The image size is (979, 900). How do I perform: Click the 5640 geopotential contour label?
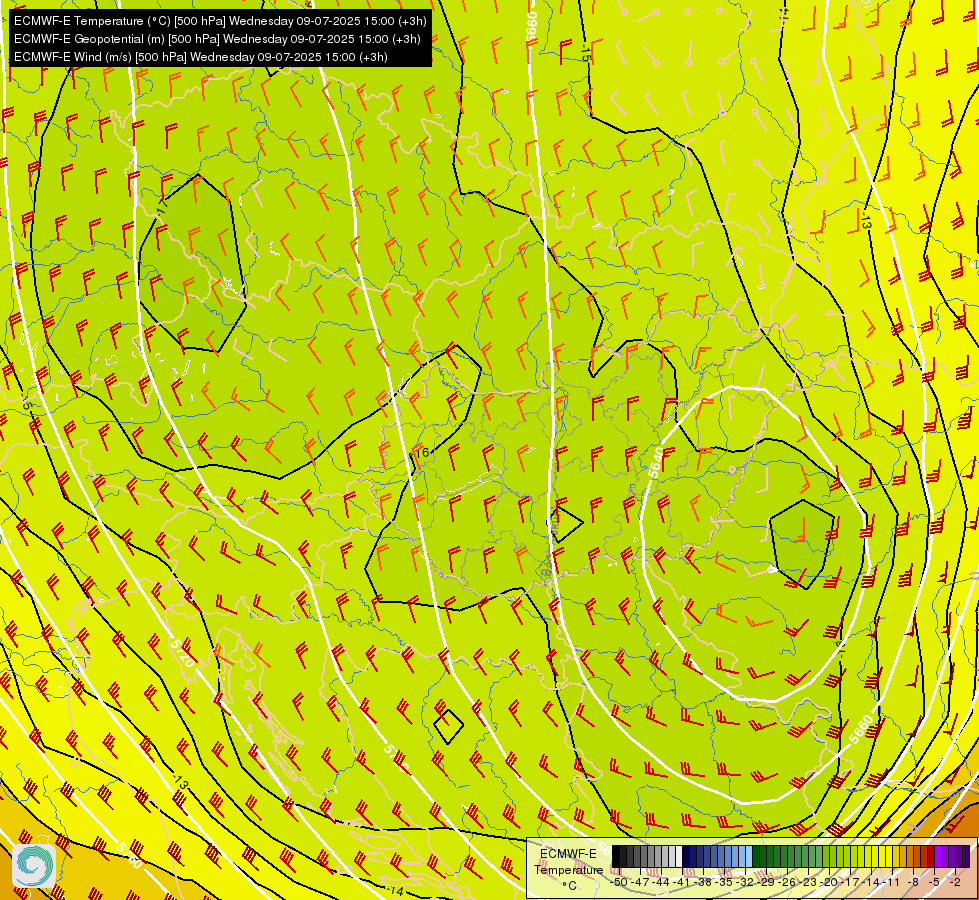click(656, 462)
